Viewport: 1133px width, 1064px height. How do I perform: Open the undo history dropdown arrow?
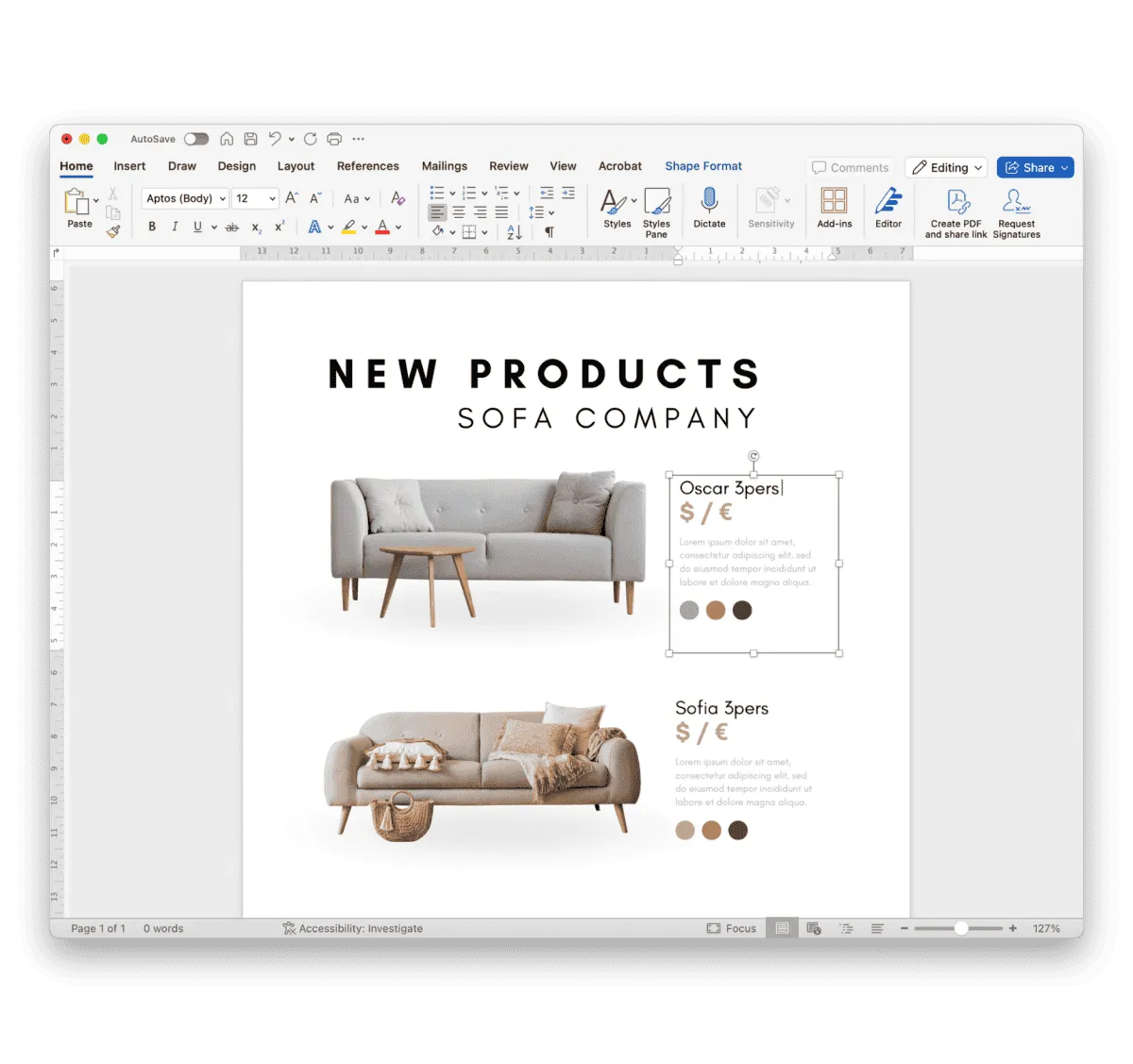[x=291, y=139]
